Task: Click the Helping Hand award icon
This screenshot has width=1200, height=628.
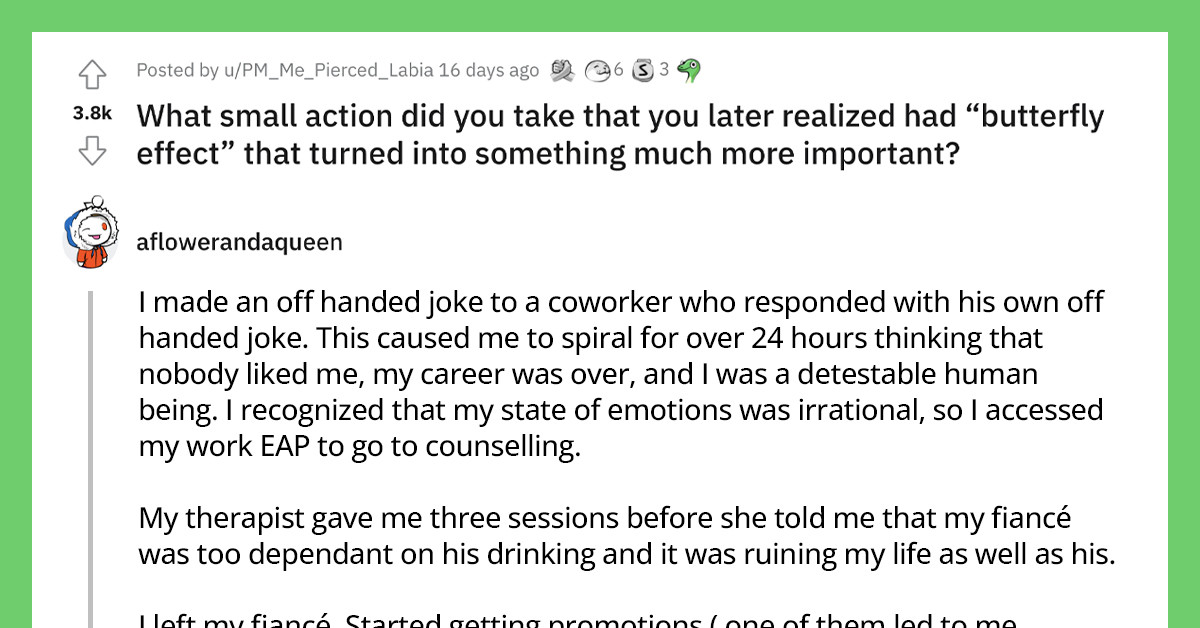Action: pyautogui.click(x=562, y=69)
